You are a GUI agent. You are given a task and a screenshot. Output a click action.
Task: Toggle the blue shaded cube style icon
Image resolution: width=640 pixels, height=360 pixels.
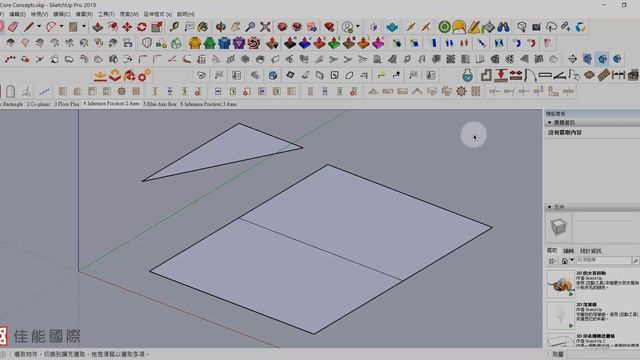click(617, 59)
